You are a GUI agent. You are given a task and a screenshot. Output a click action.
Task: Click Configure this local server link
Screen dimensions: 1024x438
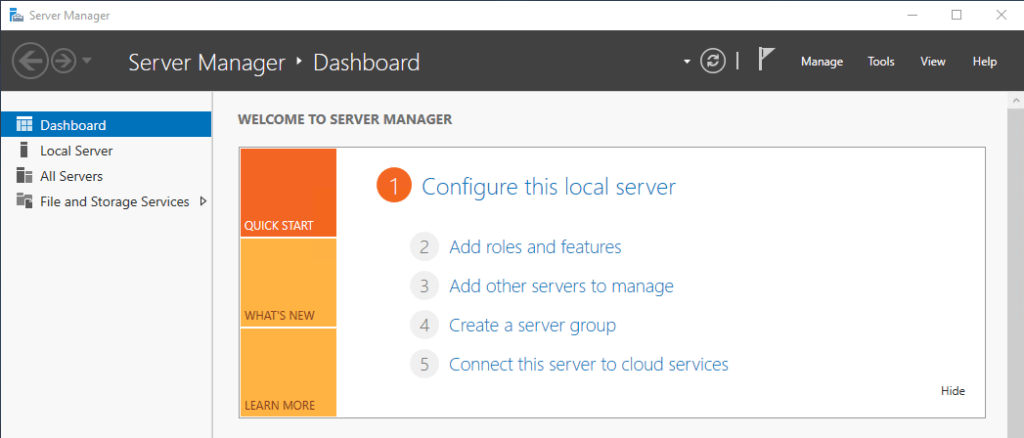(548, 186)
